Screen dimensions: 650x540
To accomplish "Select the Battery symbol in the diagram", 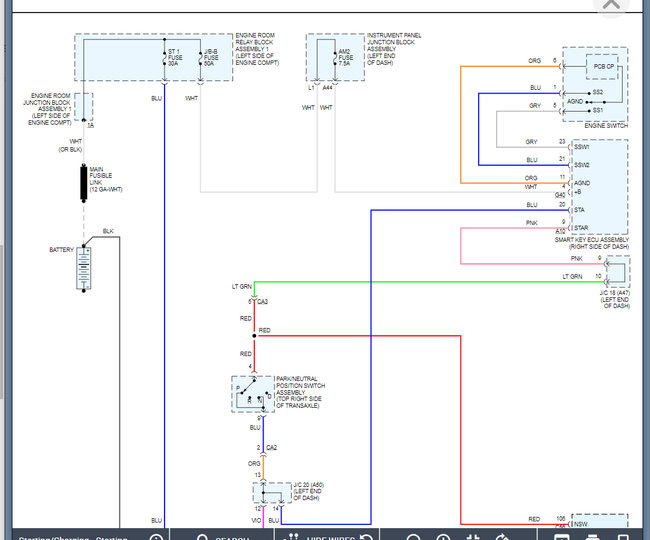I will pyautogui.click(x=84, y=268).
